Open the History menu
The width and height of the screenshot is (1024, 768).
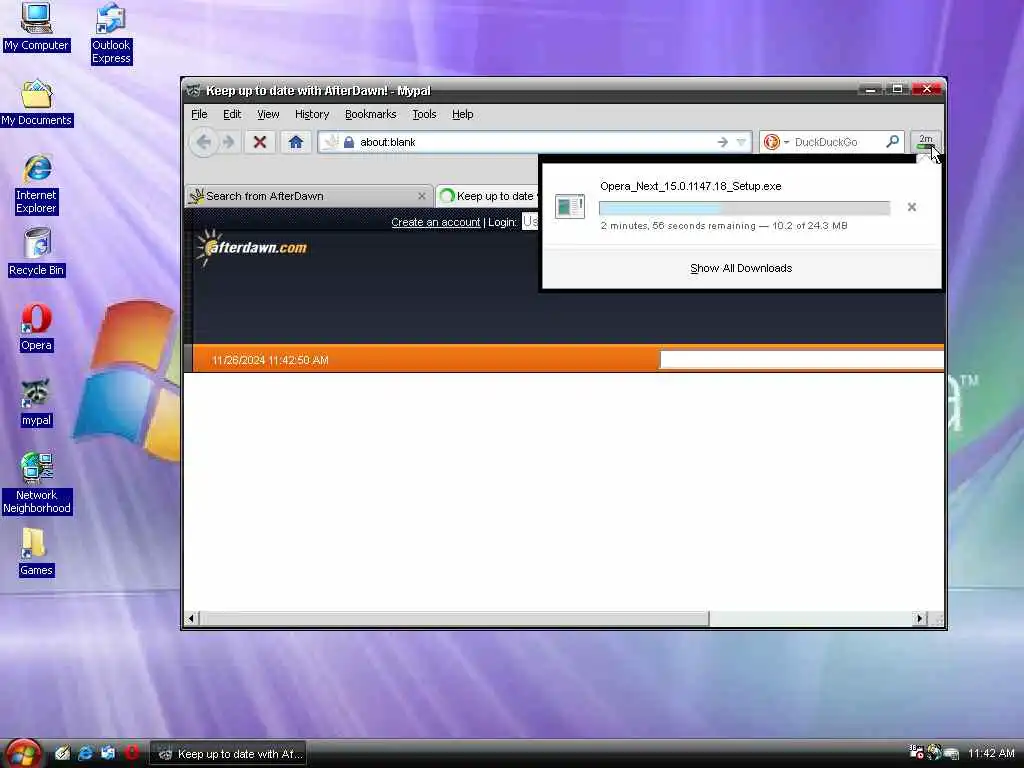tap(312, 114)
